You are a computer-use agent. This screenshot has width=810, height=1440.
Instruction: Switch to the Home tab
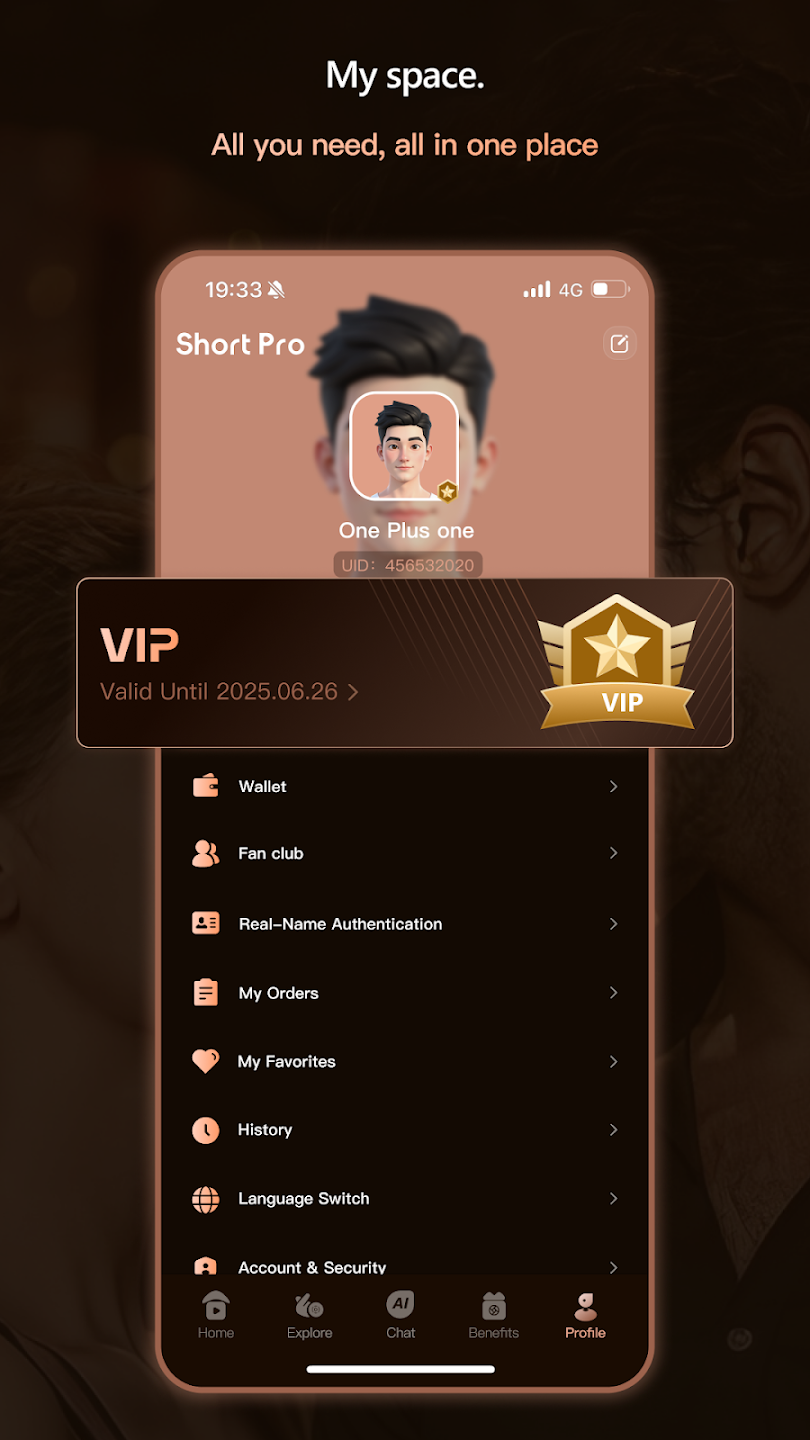pyautogui.click(x=216, y=1315)
